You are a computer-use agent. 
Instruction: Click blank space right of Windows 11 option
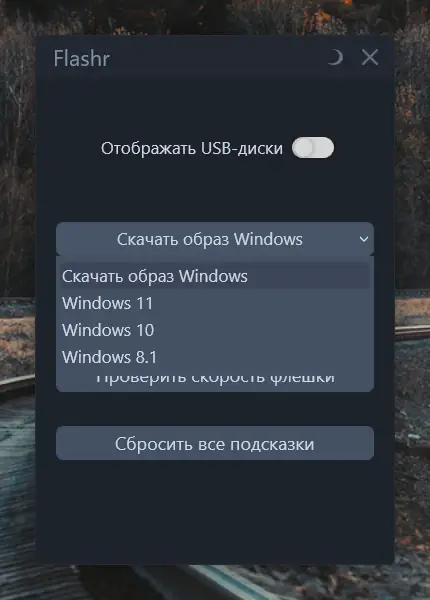point(264,303)
